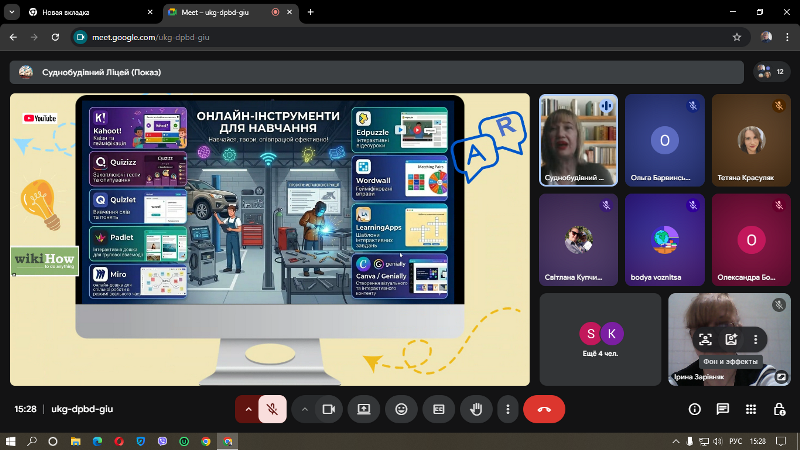The height and width of the screenshot is (450, 800).
Task: Show hidden system tray icons
Action: tap(676, 441)
